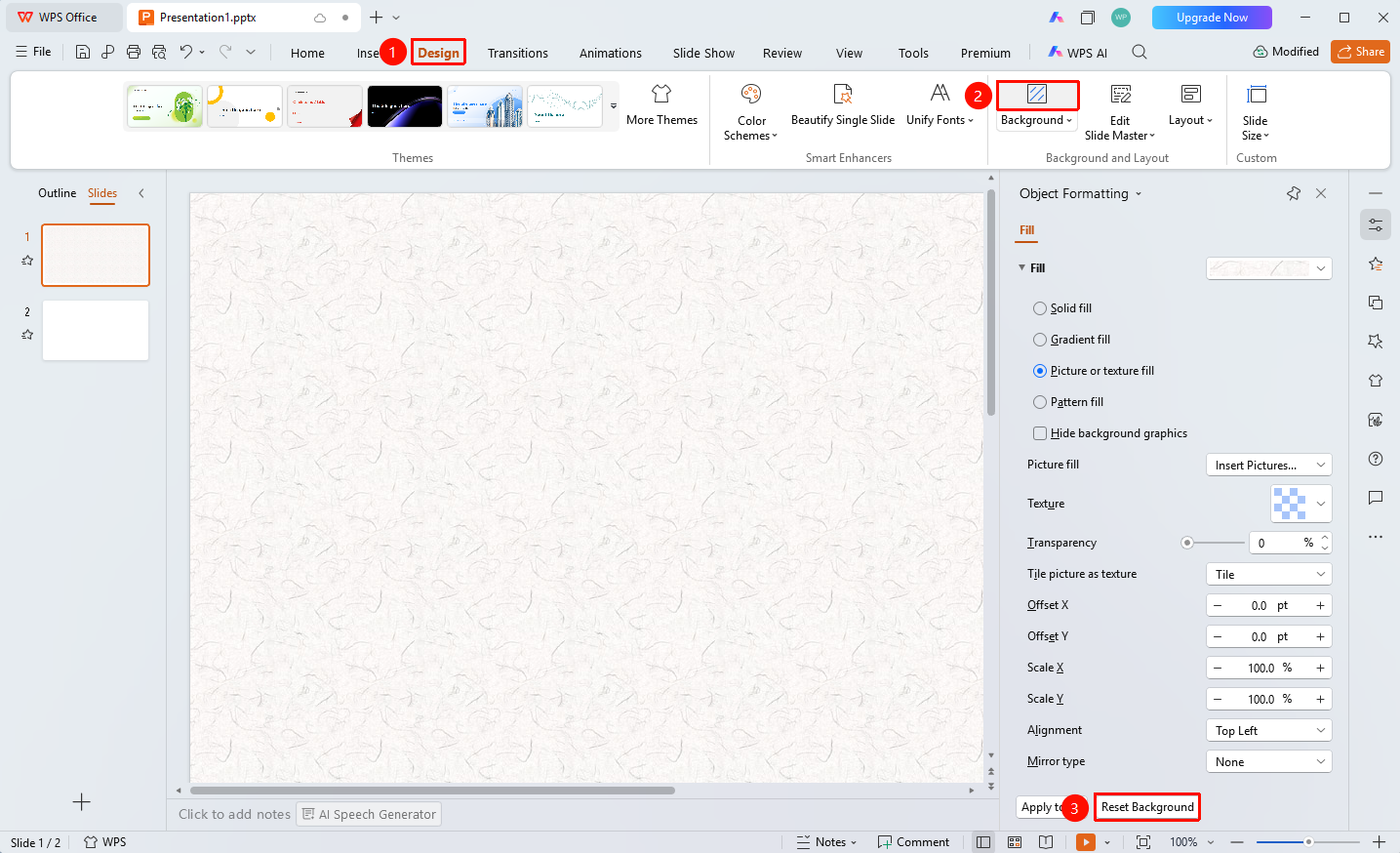Image resolution: width=1400 pixels, height=853 pixels.
Task: Collapse the Fill section triangle
Action: (x=1021, y=267)
